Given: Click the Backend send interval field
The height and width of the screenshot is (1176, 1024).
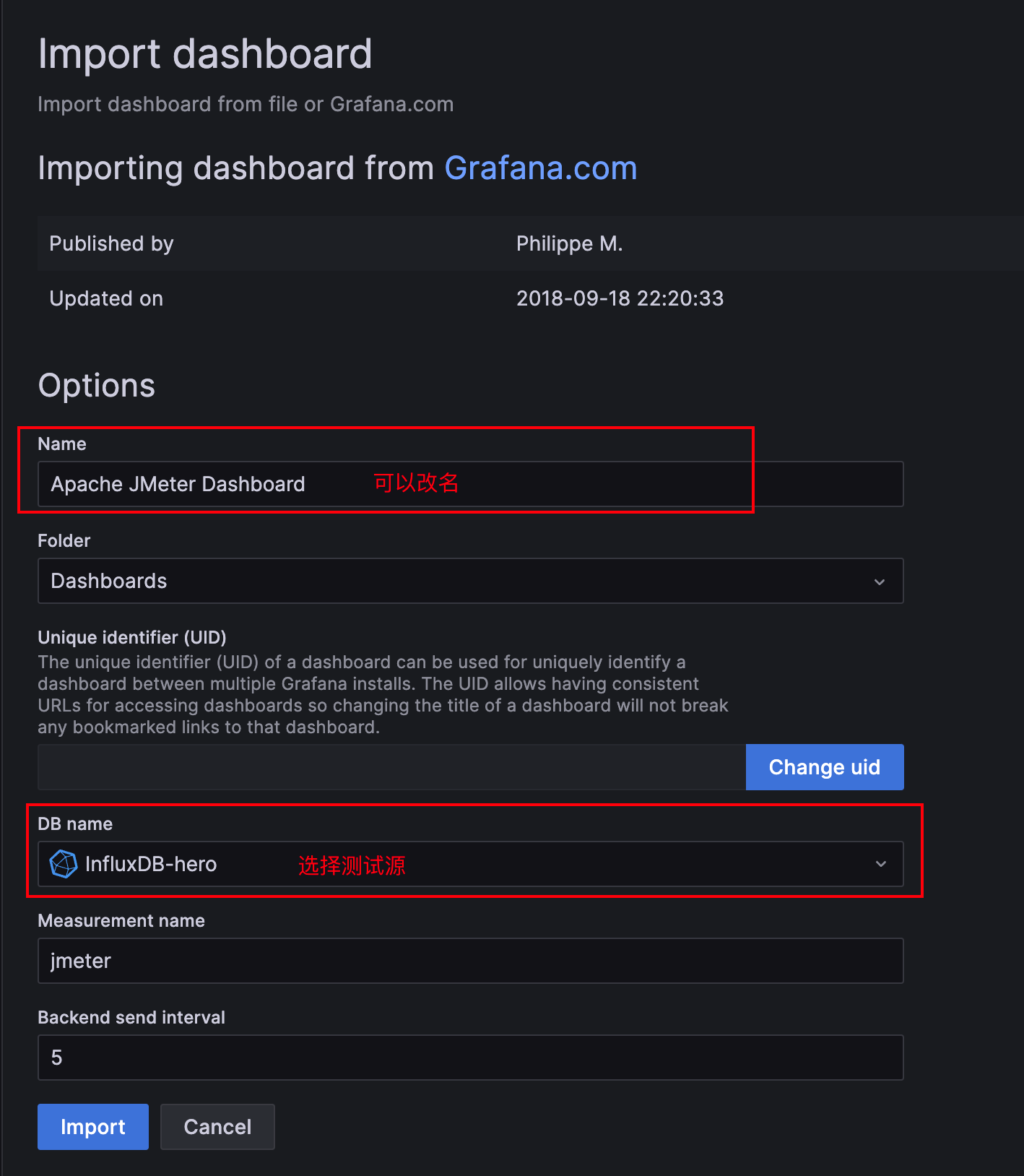Looking at the screenshot, I should pos(470,1058).
